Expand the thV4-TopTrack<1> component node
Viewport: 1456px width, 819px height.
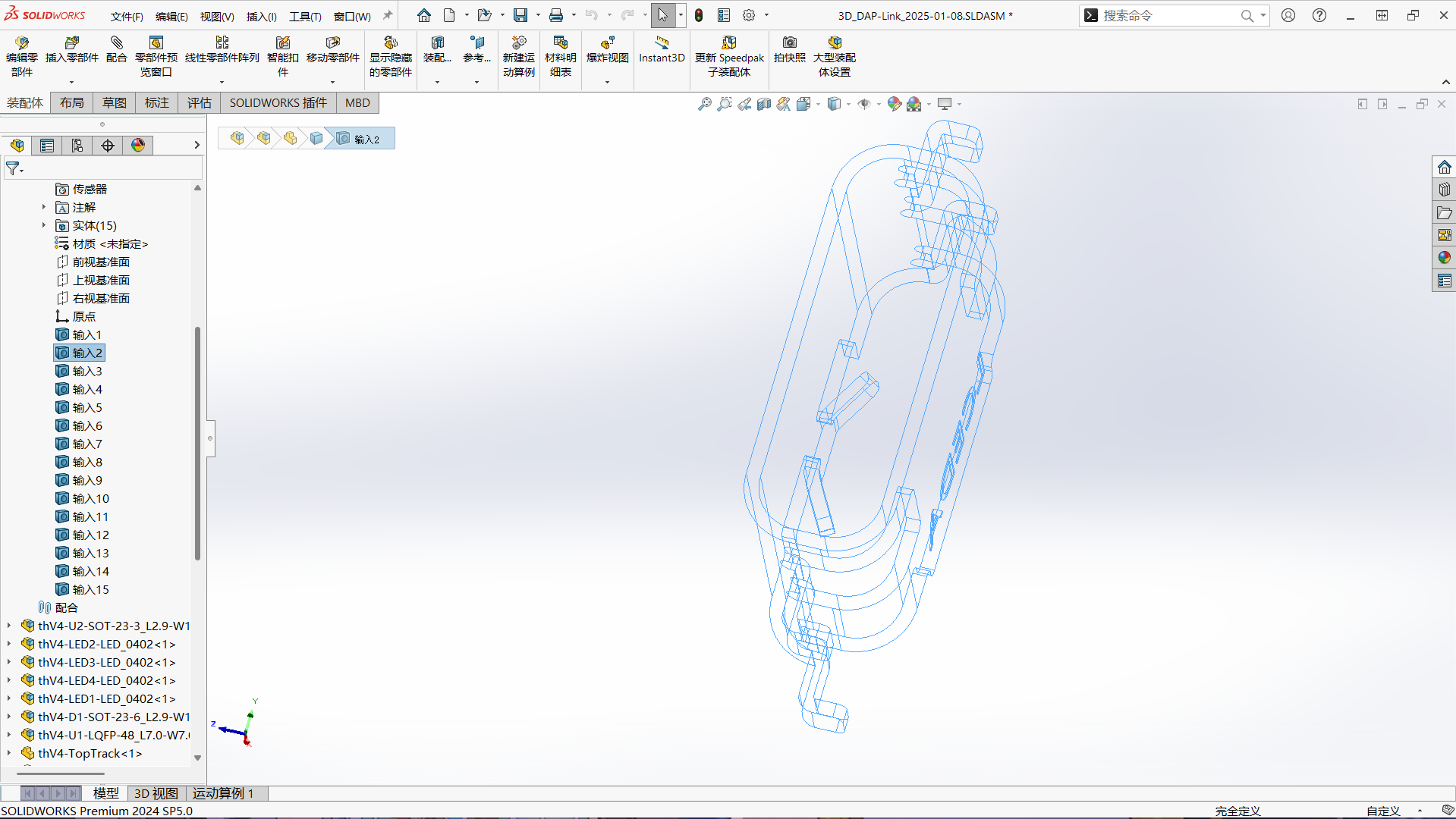[x=9, y=753]
